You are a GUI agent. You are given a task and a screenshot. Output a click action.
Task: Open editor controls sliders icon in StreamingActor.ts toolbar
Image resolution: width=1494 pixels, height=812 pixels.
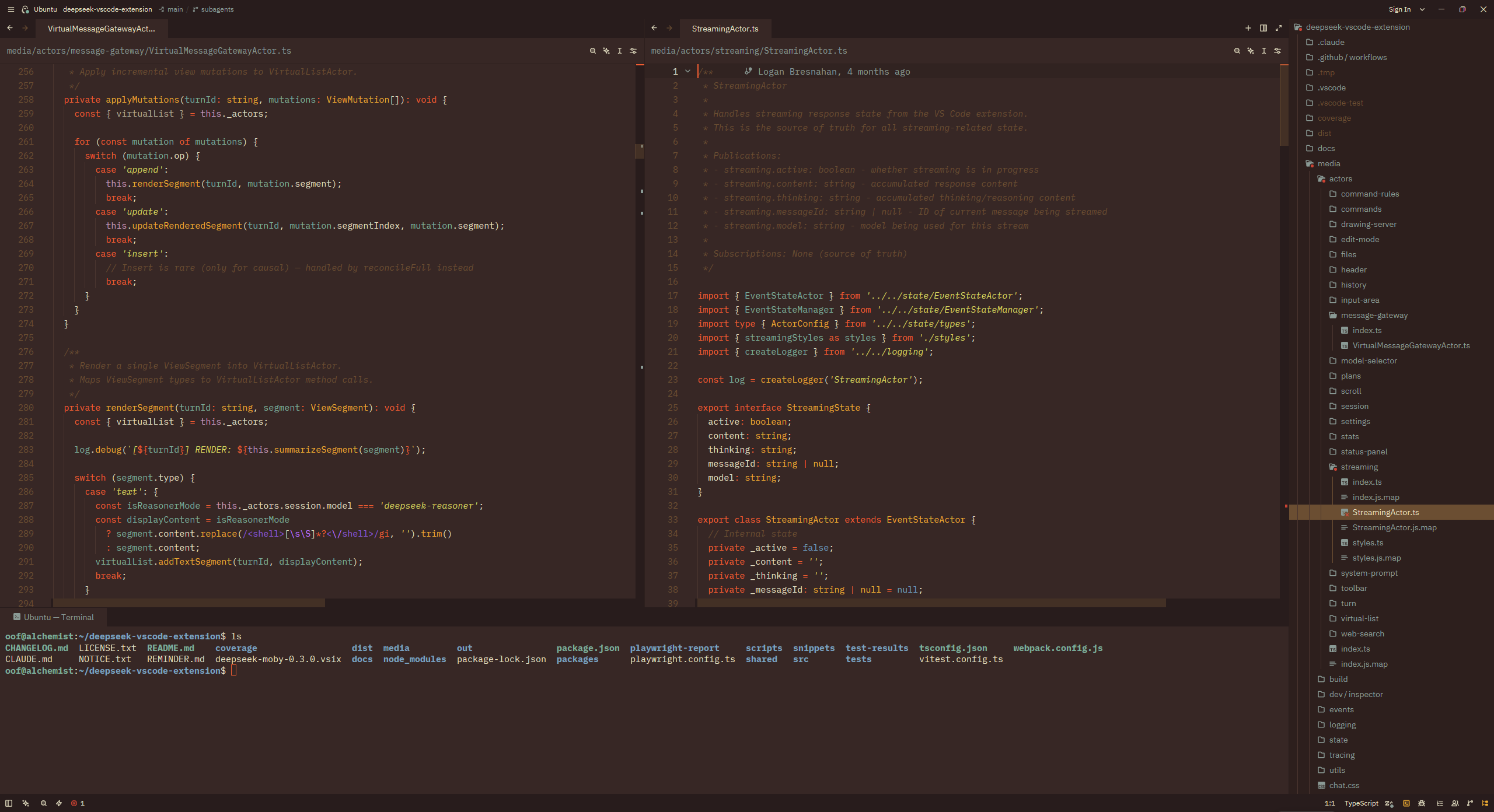tap(1277, 51)
